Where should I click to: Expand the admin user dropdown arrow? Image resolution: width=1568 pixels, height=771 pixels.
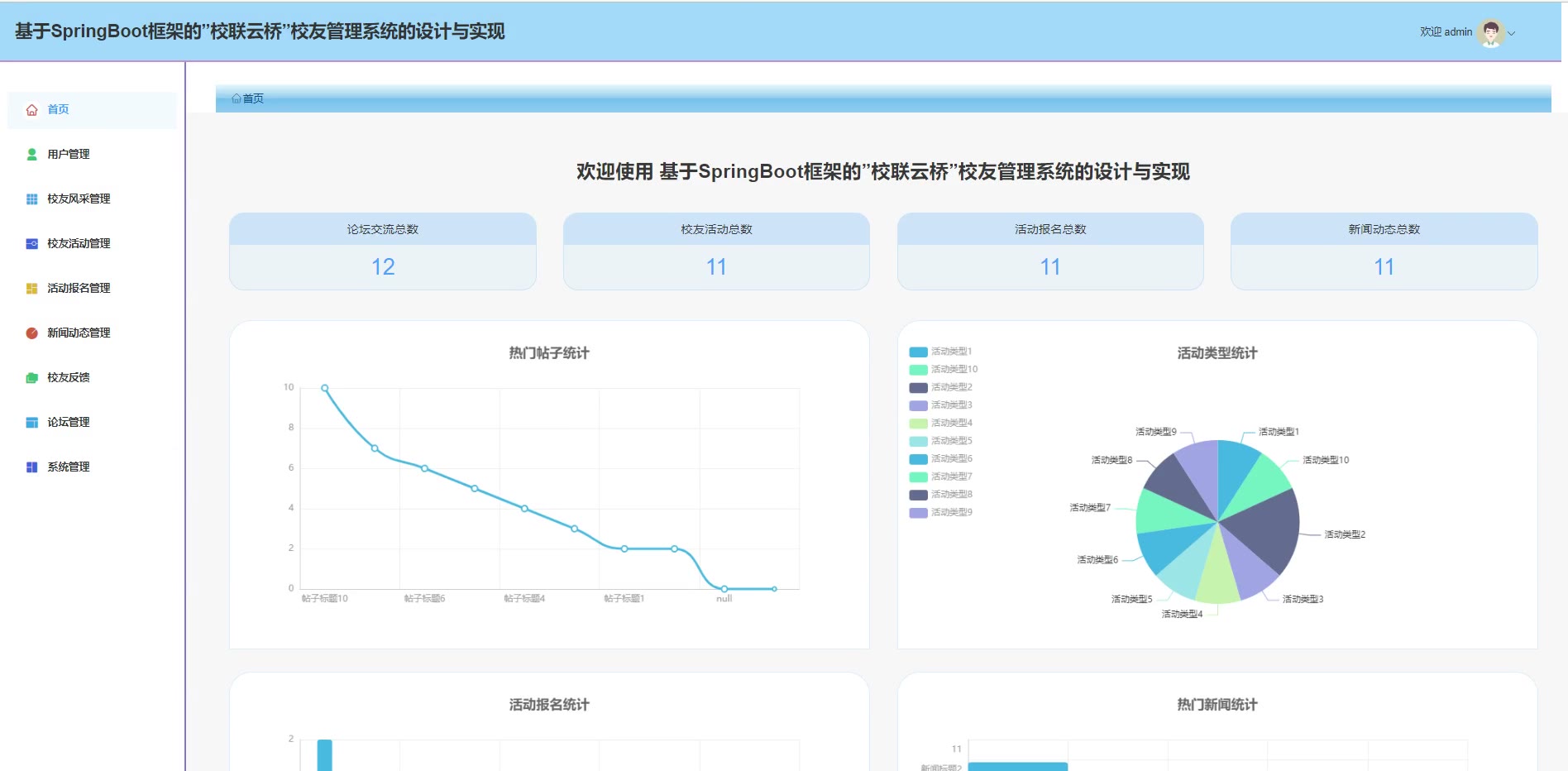click(x=1512, y=34)
